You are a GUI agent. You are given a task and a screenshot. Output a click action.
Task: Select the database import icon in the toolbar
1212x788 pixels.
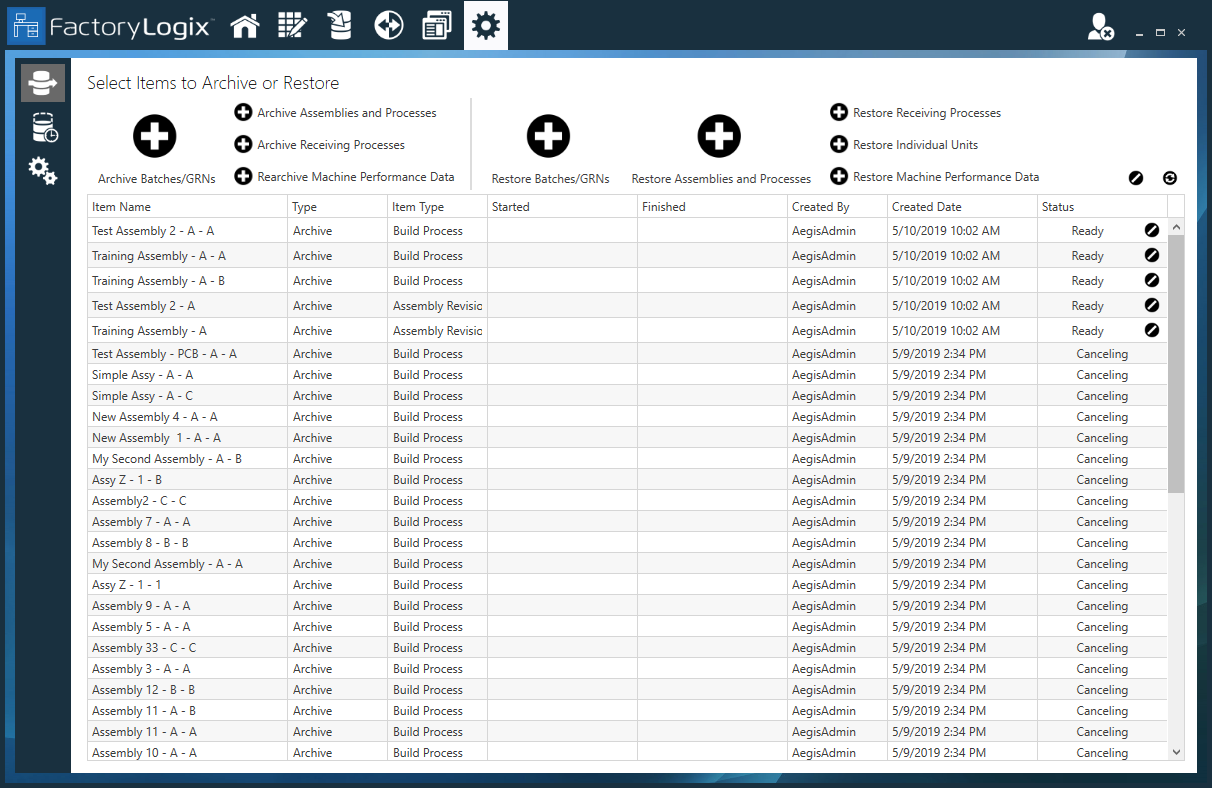pyautogui.click(x=340, y=25)
